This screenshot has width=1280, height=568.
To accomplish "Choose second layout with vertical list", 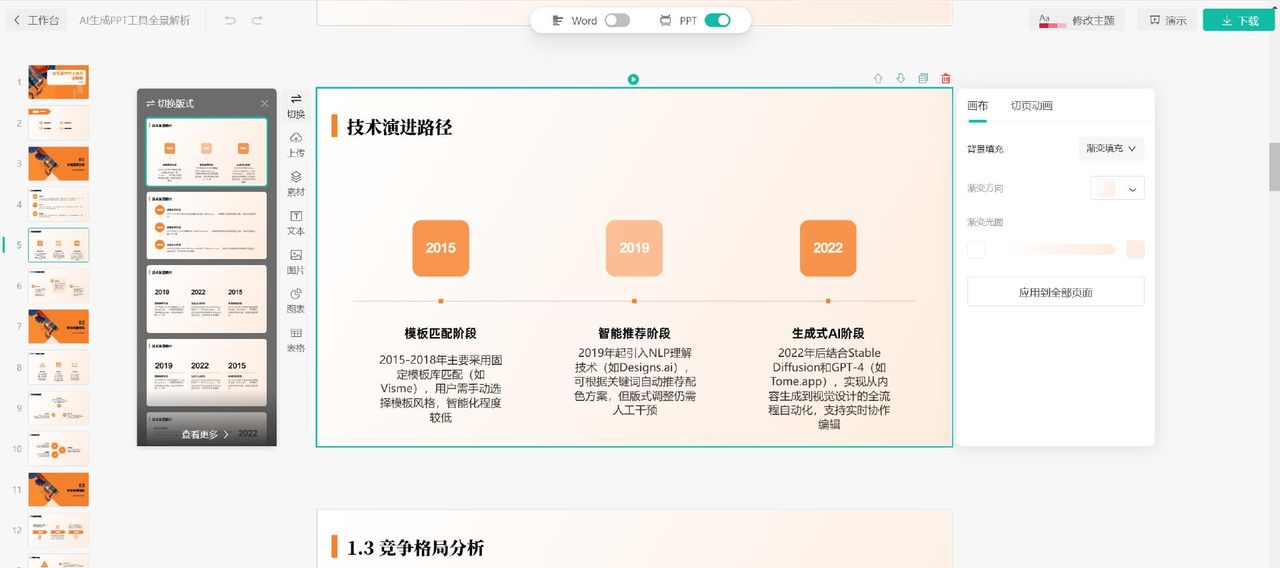I will (207, 225).
